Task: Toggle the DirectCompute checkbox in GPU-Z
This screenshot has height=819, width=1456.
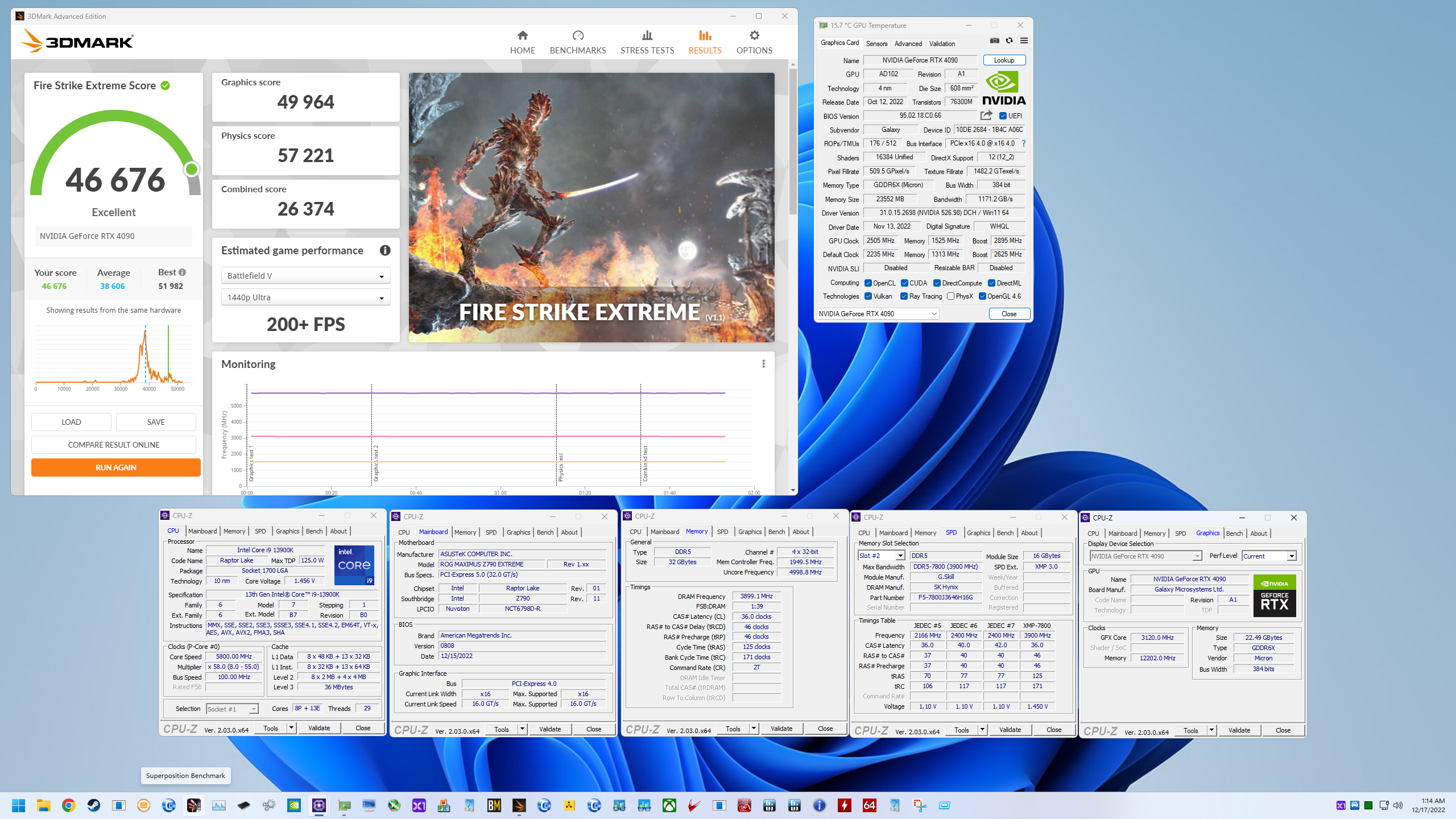Action: (937, 283)
